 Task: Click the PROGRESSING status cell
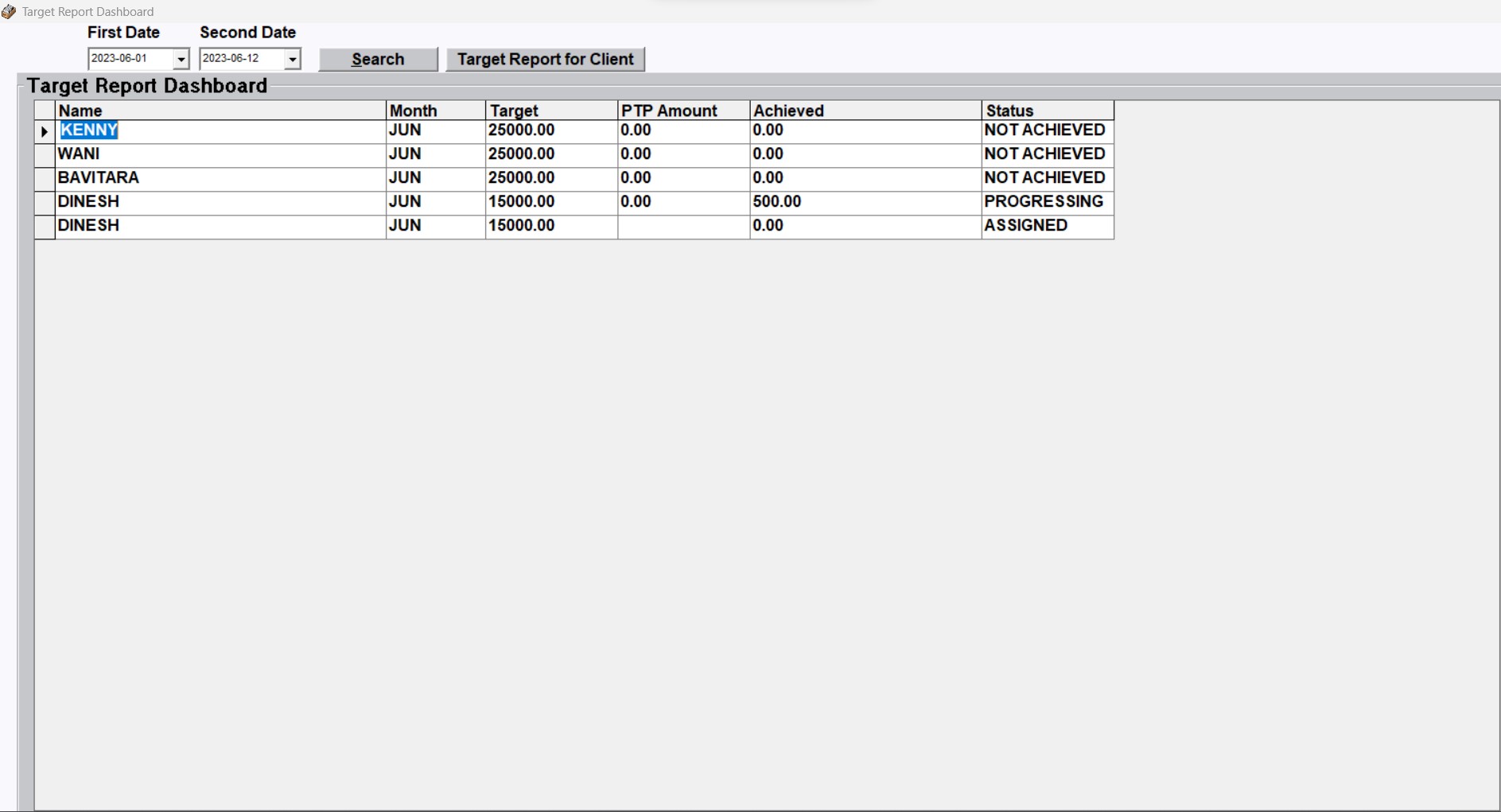click(1047, 202)
